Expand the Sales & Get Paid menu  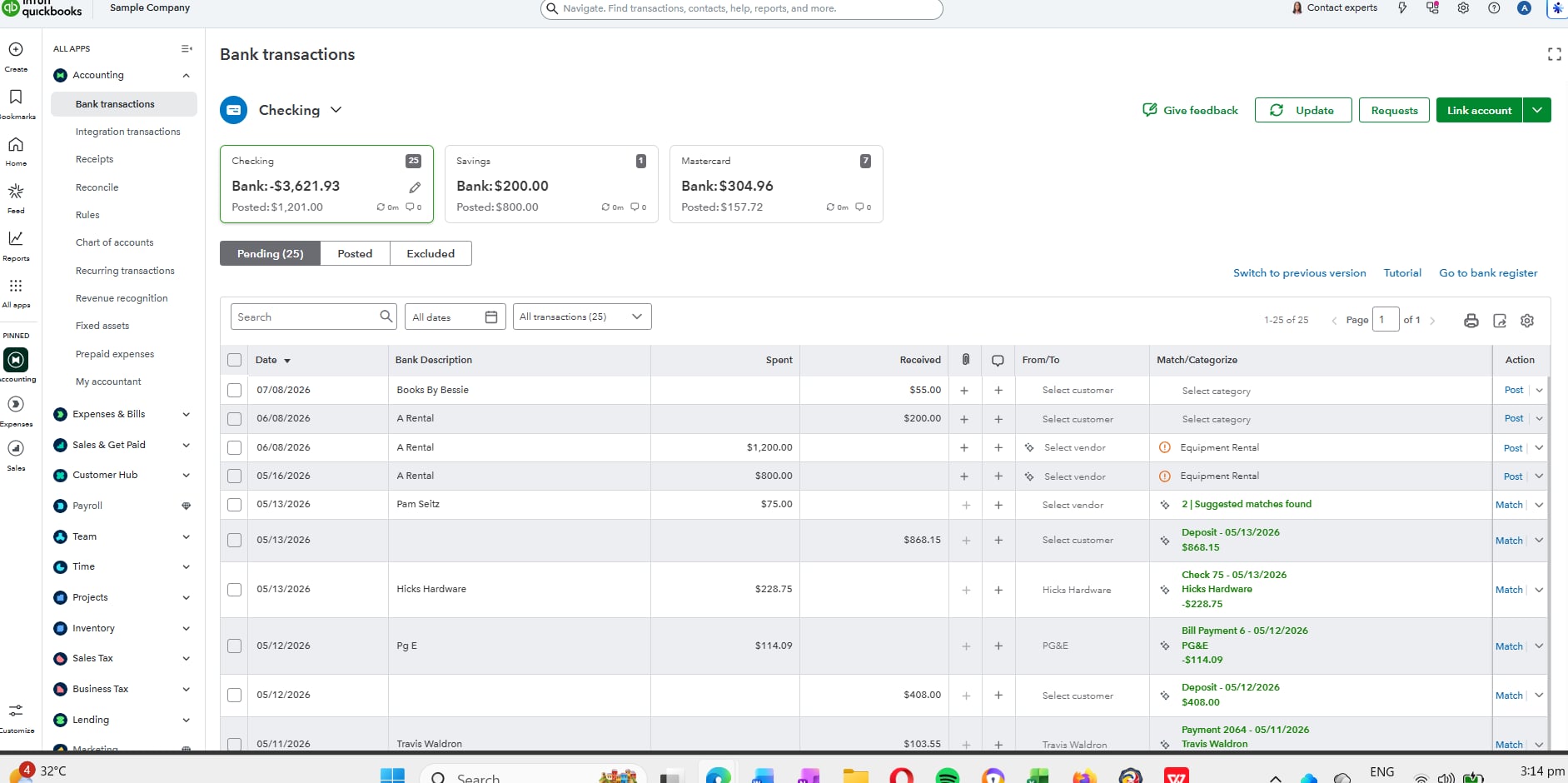coord(187,446)
